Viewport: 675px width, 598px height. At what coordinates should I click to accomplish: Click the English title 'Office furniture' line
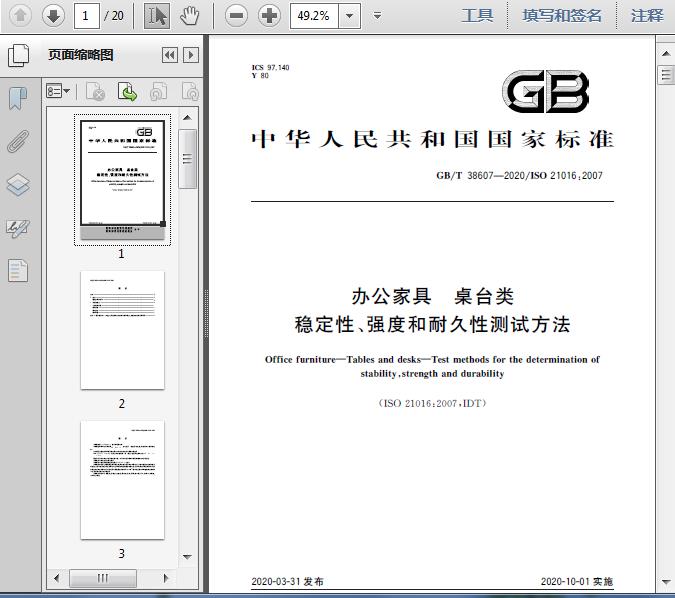coord(432,359)
